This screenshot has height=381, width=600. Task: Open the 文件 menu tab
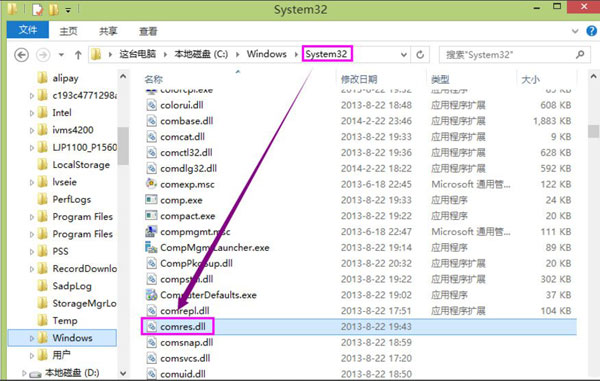pyautogui.click(x=28, y=29)
